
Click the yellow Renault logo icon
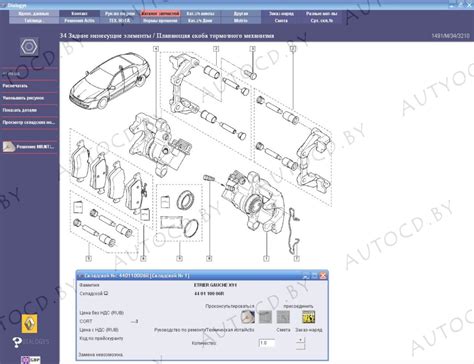pos(30,323)
